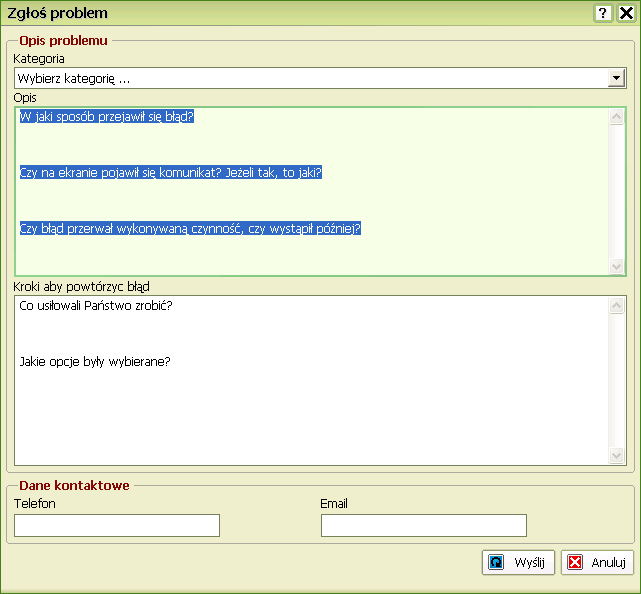The image size is (641, 594).
Task: Open the Wybierz kategorię combo box
Action: 320,78
